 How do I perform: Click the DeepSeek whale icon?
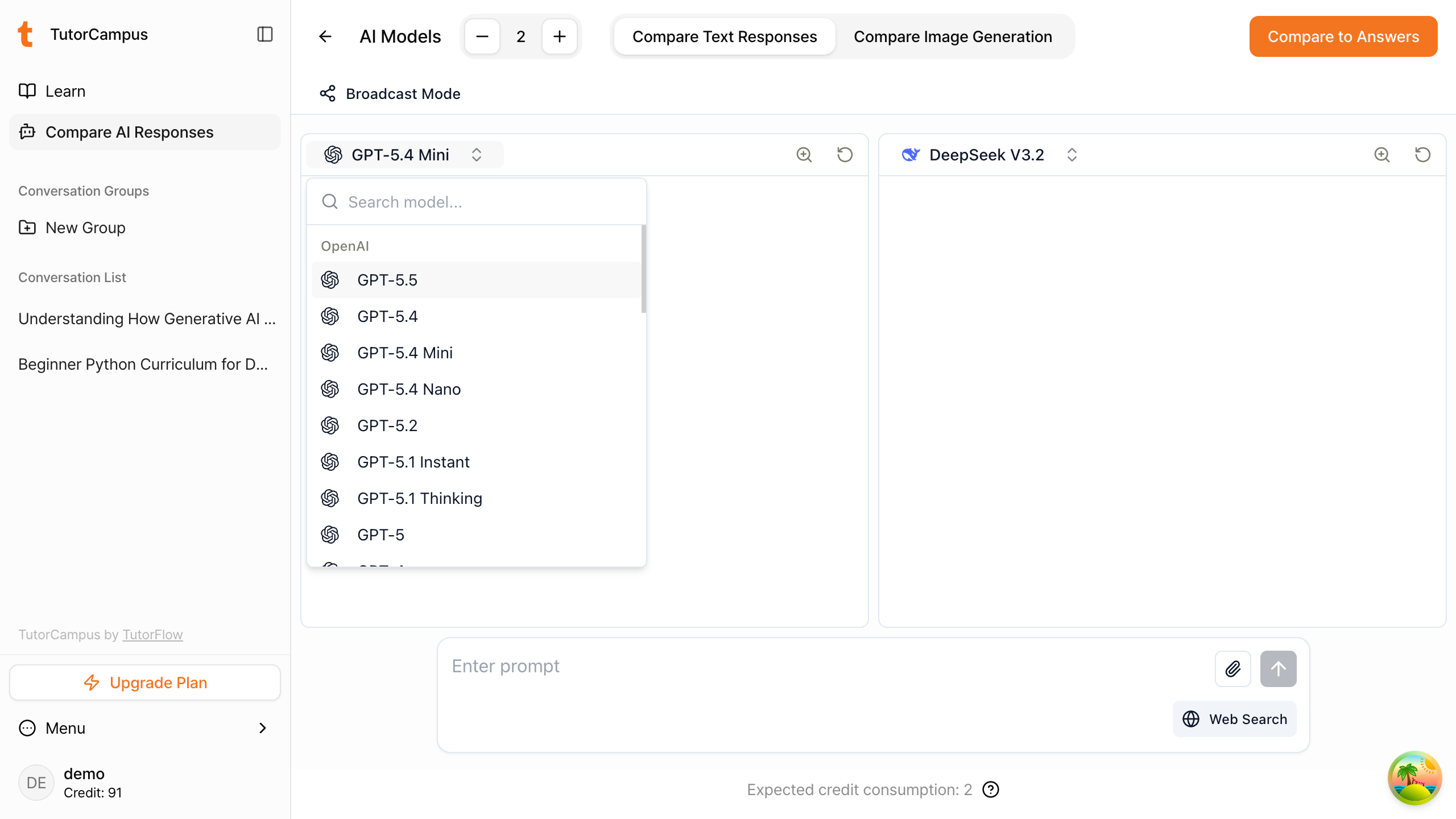point(911,155)
